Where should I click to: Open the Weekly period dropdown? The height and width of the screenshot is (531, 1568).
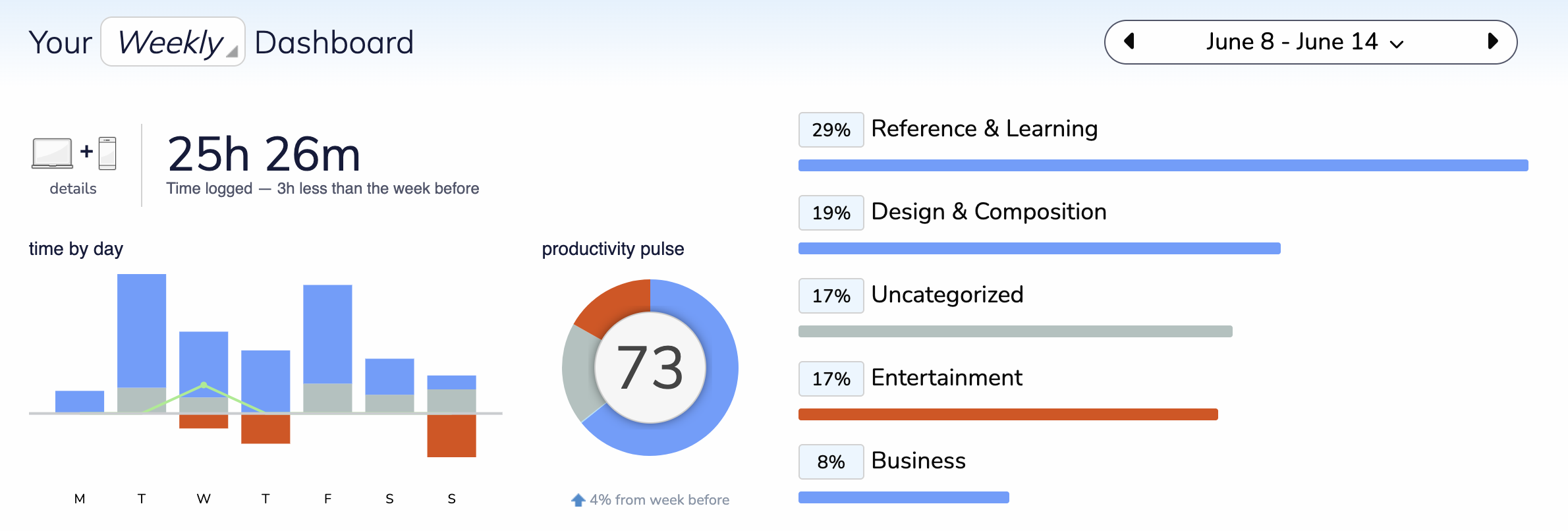tap(173, 42)
